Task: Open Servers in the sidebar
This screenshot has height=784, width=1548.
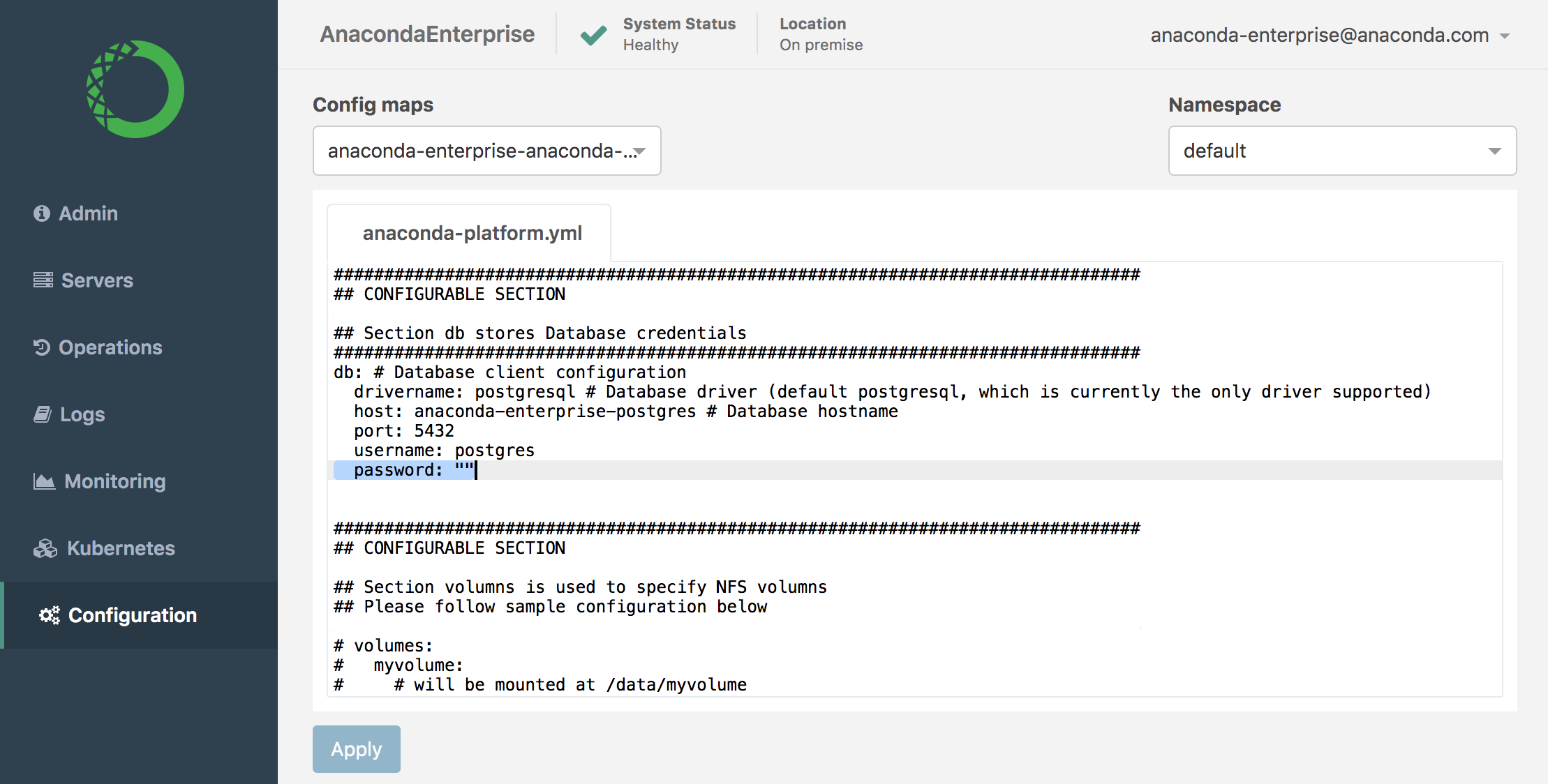Action: pos(97,280)
